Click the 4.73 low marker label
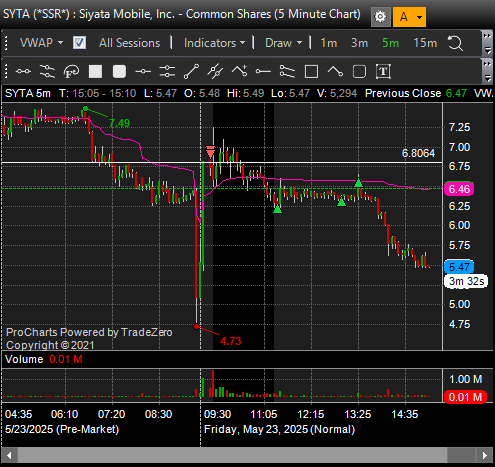Image resolution: width=495 pixels, height=467 pixels. point(230,341)
